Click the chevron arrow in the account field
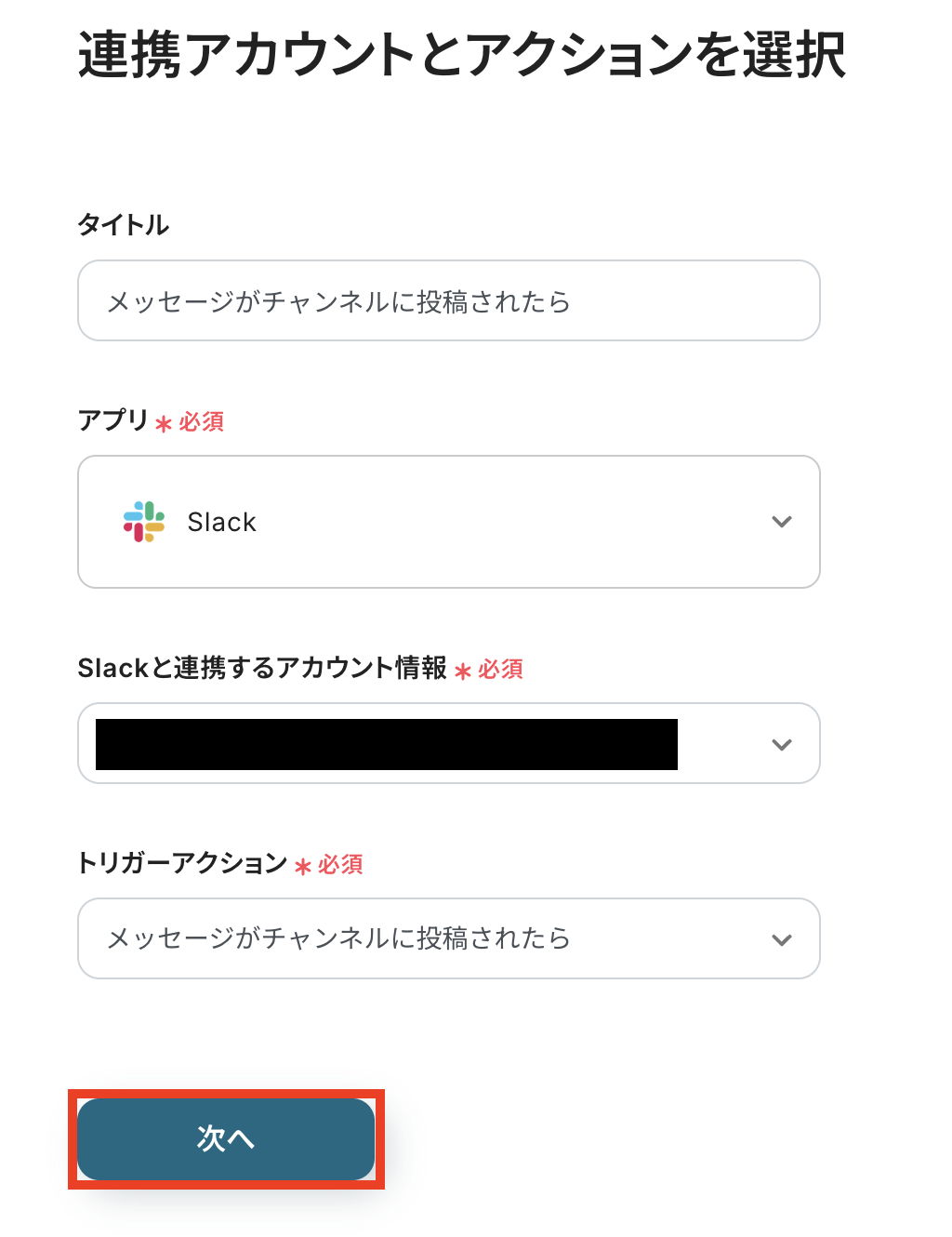952x1237 pixels. pos(782,744)
